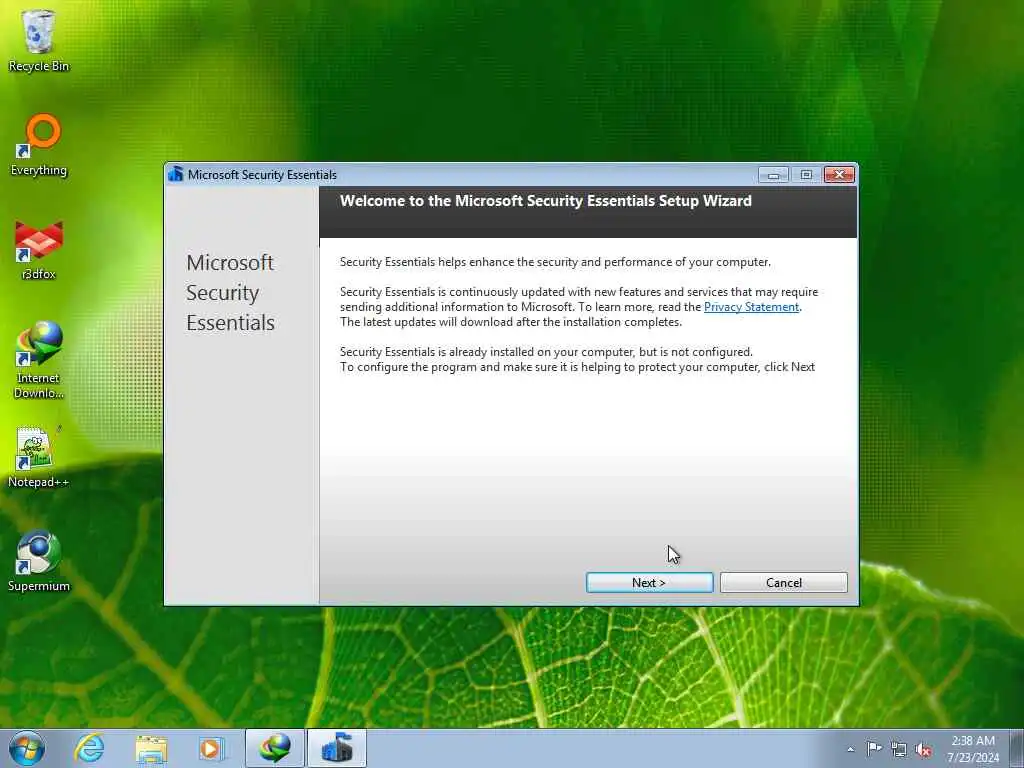Show hidden tray icons arrow
The height and width of the screenshot is (768, 1024).
(x=850, y=749)
